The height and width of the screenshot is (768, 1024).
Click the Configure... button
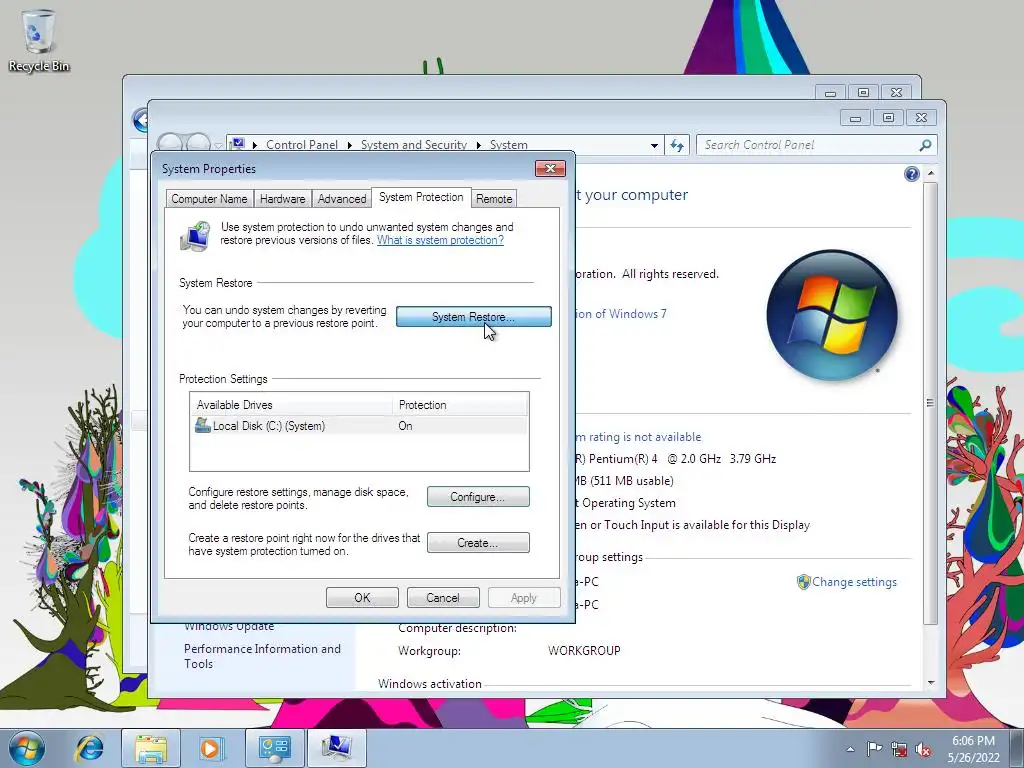478,497
